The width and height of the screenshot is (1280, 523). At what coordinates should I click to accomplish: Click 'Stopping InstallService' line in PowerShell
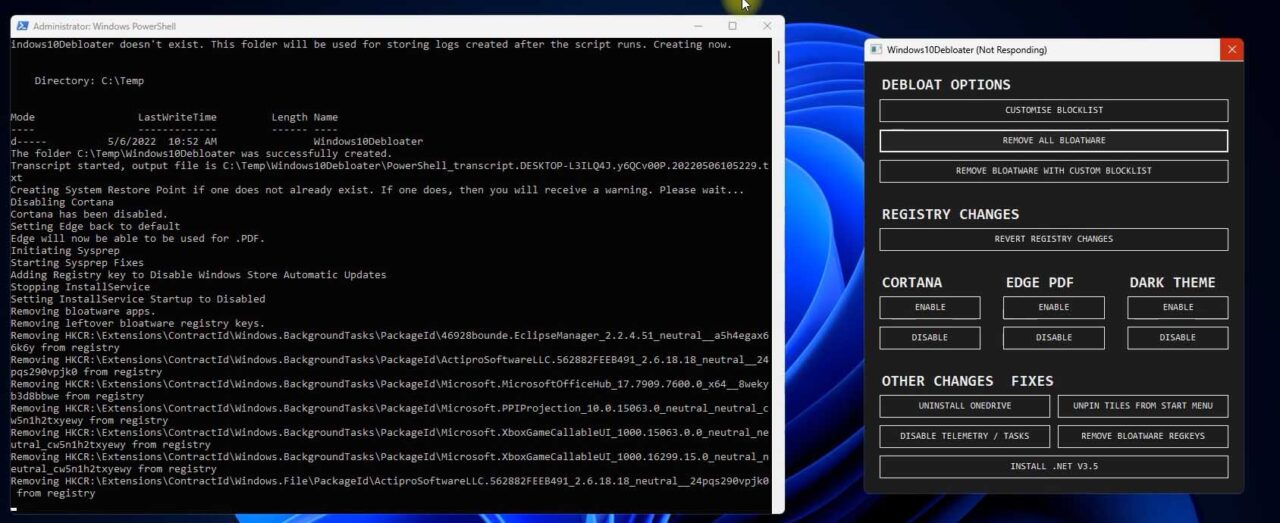point(80,287)
